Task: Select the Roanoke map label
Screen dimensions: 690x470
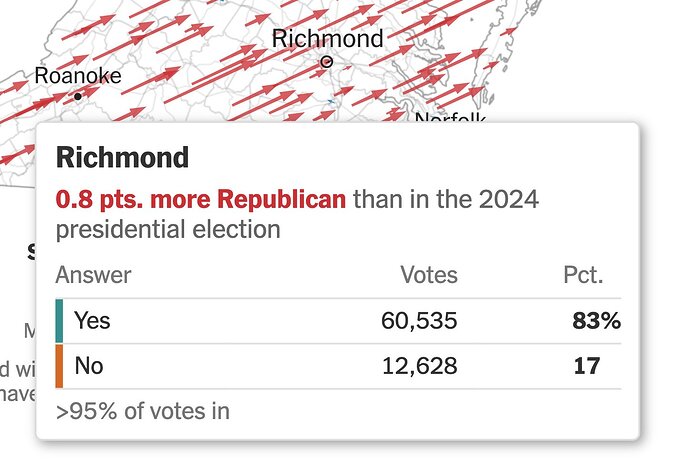Action: click(78, 76)
